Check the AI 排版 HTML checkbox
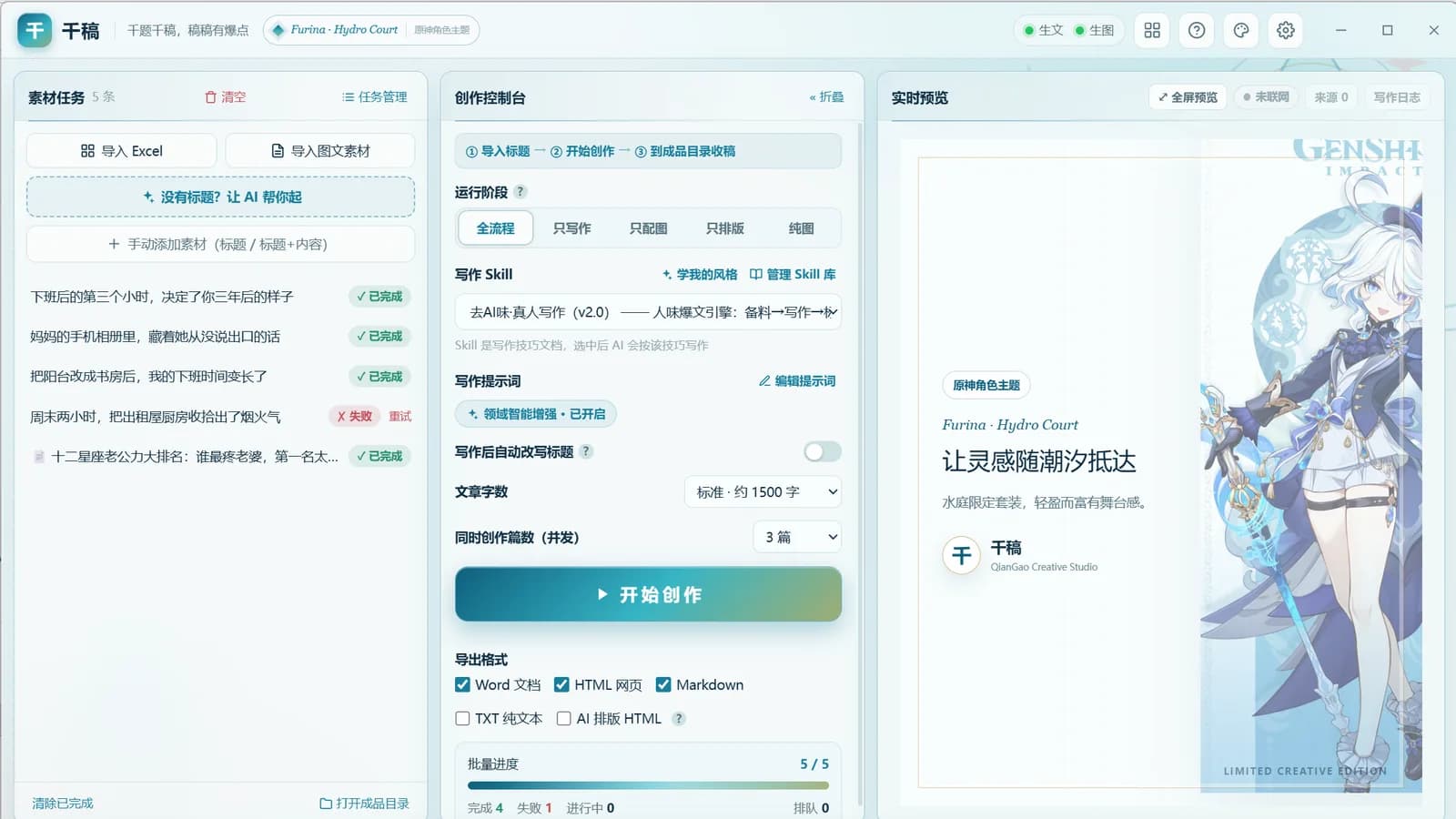This screenshot has height=819, width=1456. (564, 719)
